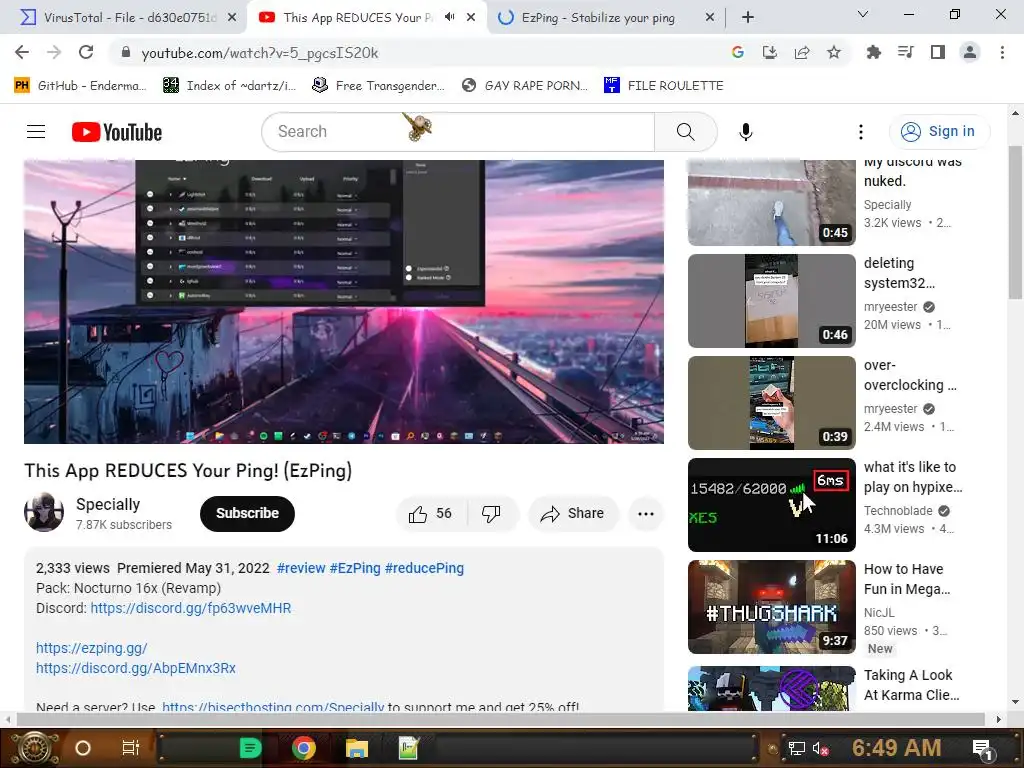Close the EzPing tab
This screenshot has width=1024, height=768.
point(710,18)
